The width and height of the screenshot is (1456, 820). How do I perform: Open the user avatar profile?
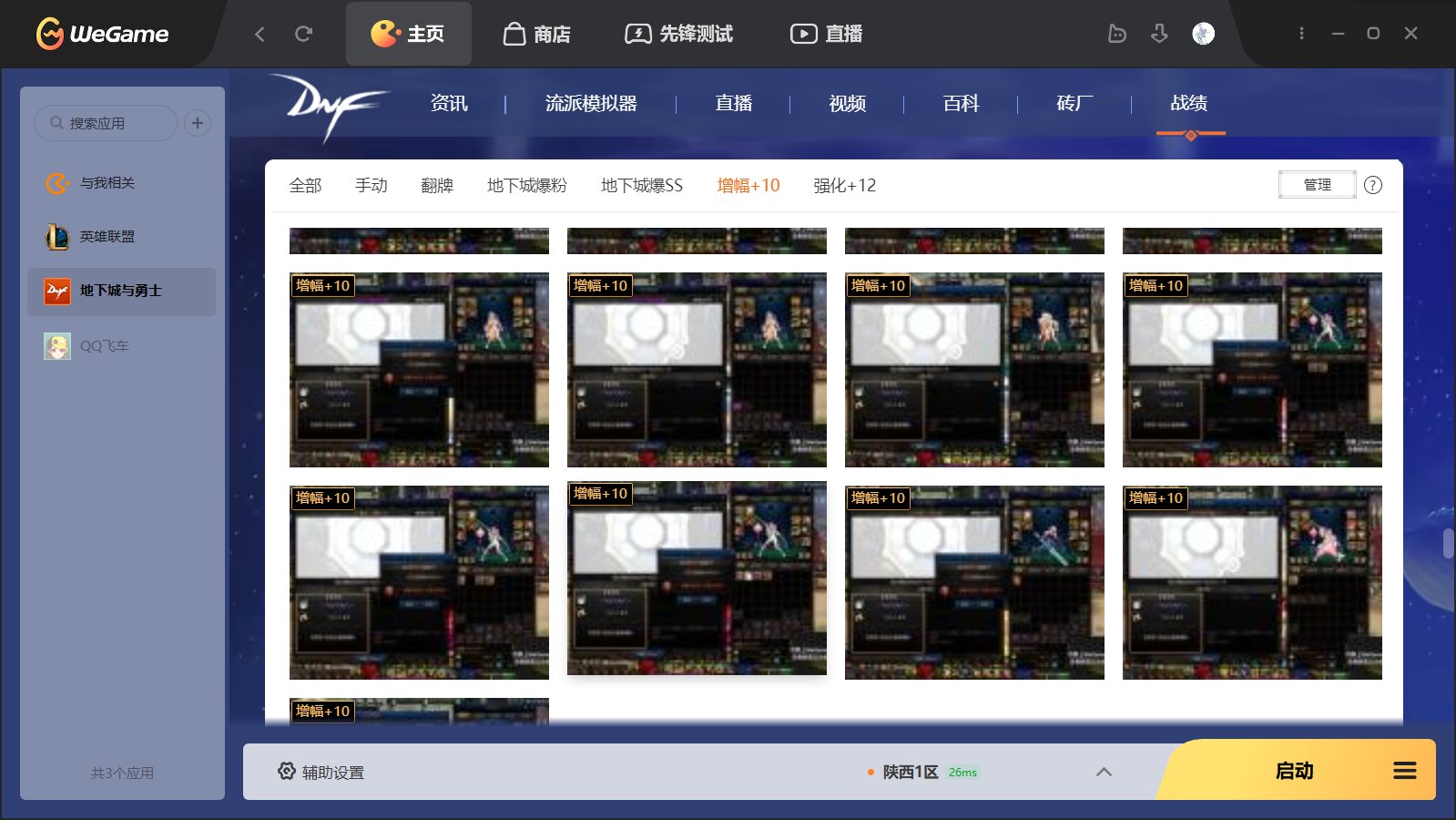click(1203, 34)
